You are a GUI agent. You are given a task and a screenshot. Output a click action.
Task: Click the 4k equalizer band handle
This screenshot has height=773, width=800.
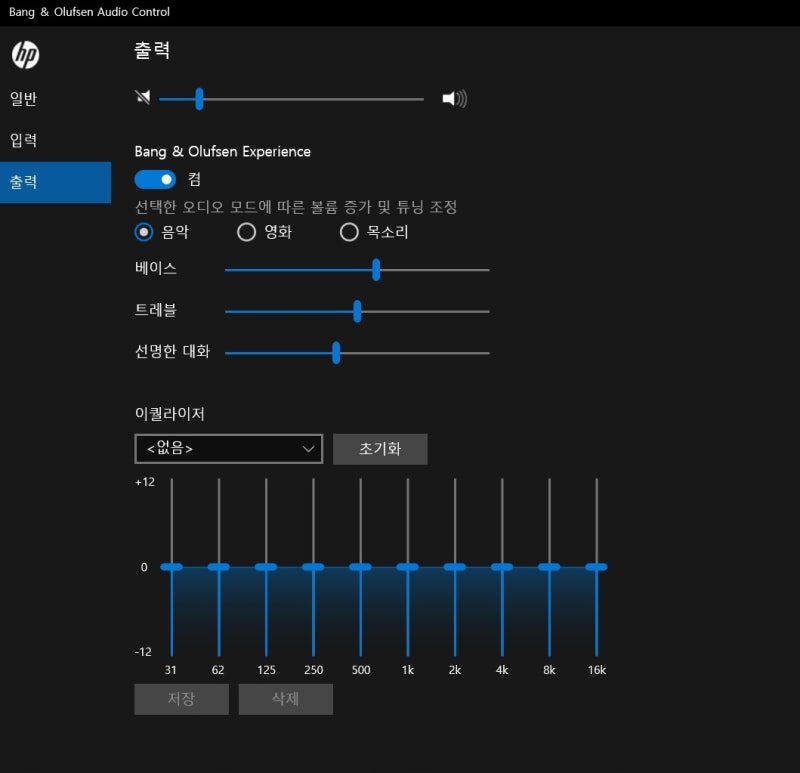click(x=502, y=567)
